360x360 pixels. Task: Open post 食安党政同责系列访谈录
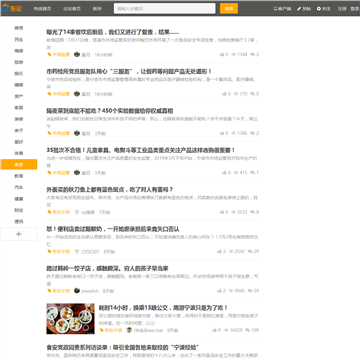point(123,347)
